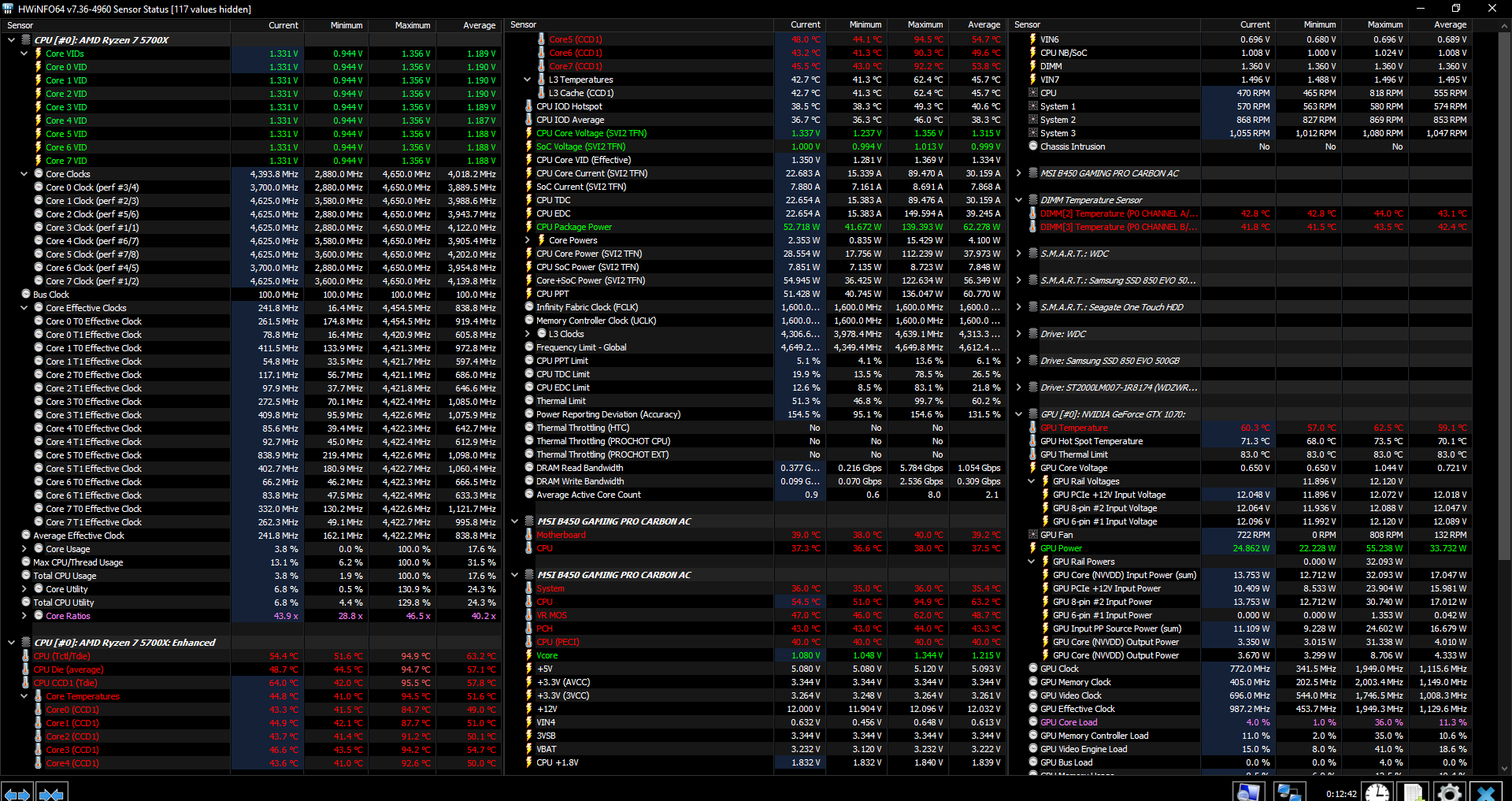Select the CPU PPT Limit row
Screen dimensions: 1512x801
coord(756,361)
